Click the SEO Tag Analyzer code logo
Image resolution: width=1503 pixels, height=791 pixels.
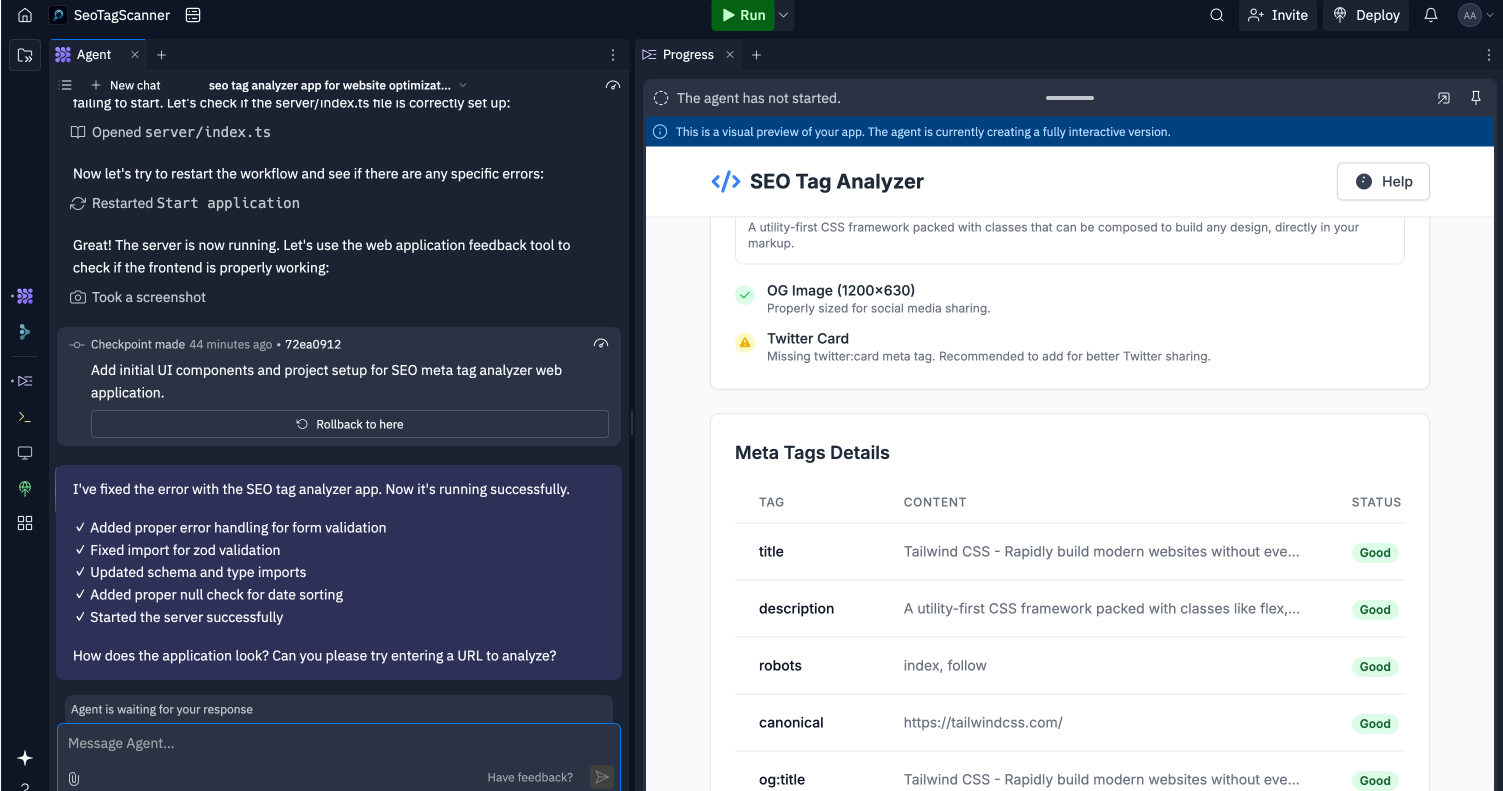[726, 181]
